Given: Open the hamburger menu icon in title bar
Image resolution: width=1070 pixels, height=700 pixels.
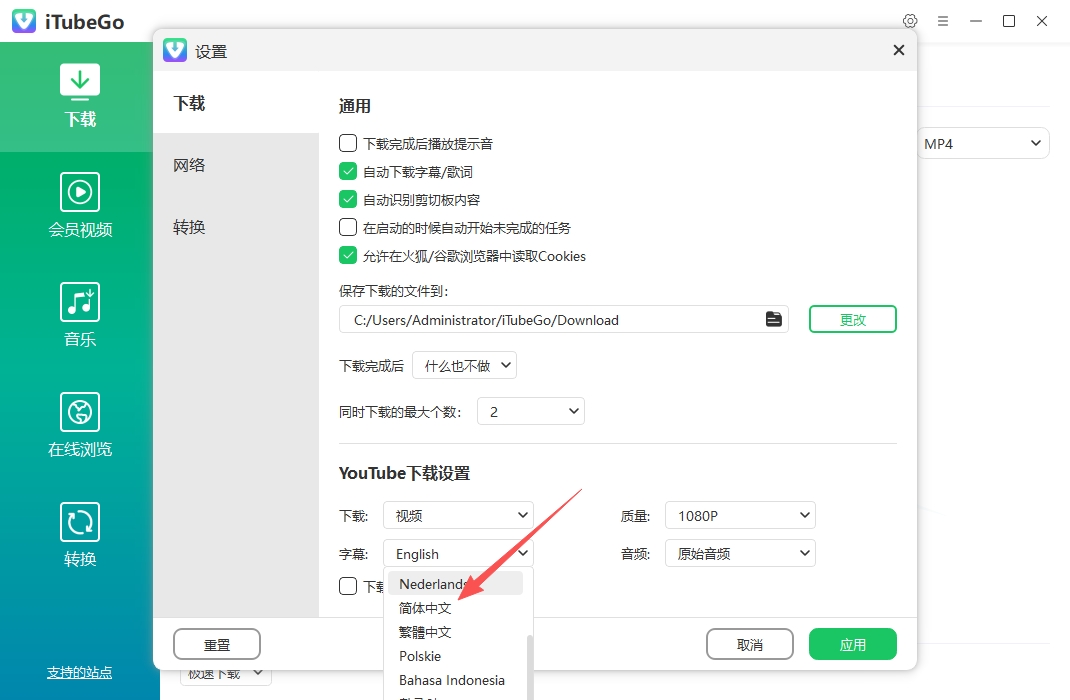Looking at the screenshot, I should click(x=943, y=21).
